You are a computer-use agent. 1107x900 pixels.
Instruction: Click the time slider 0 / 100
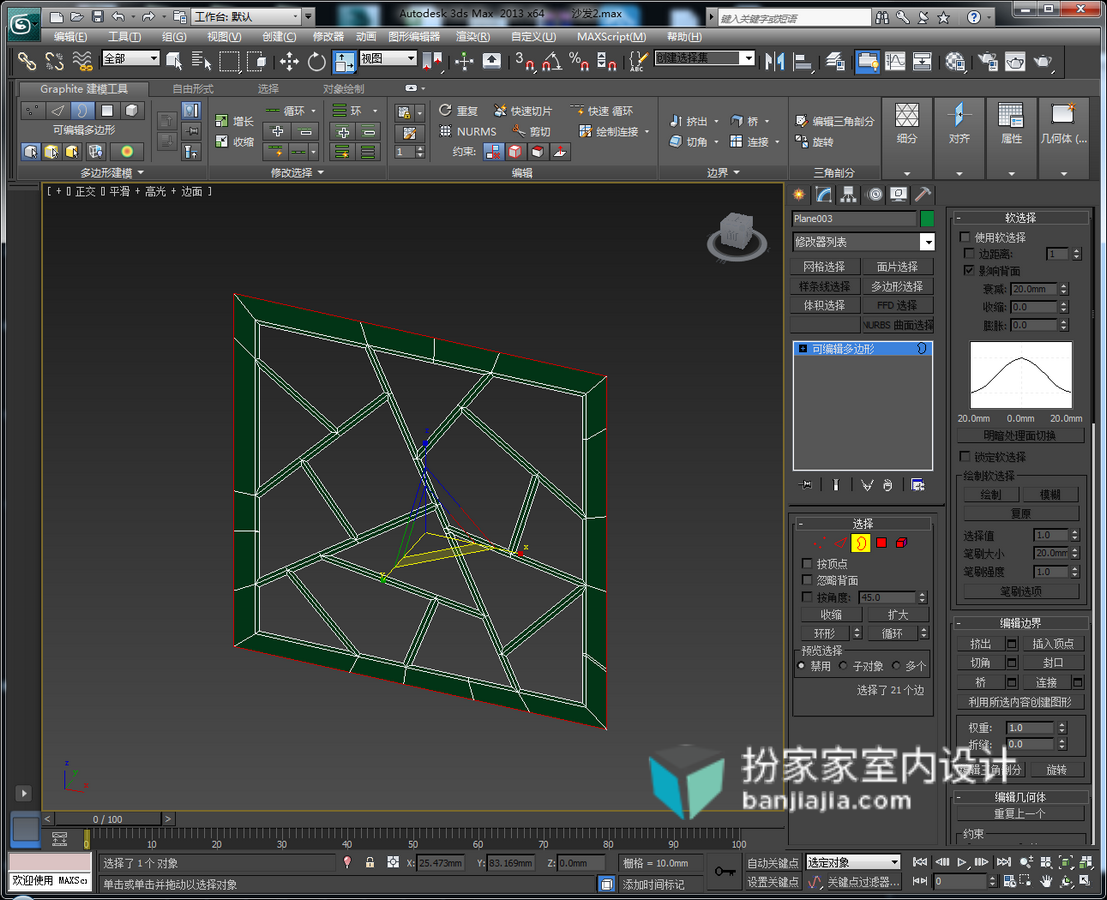pos(107,819)
